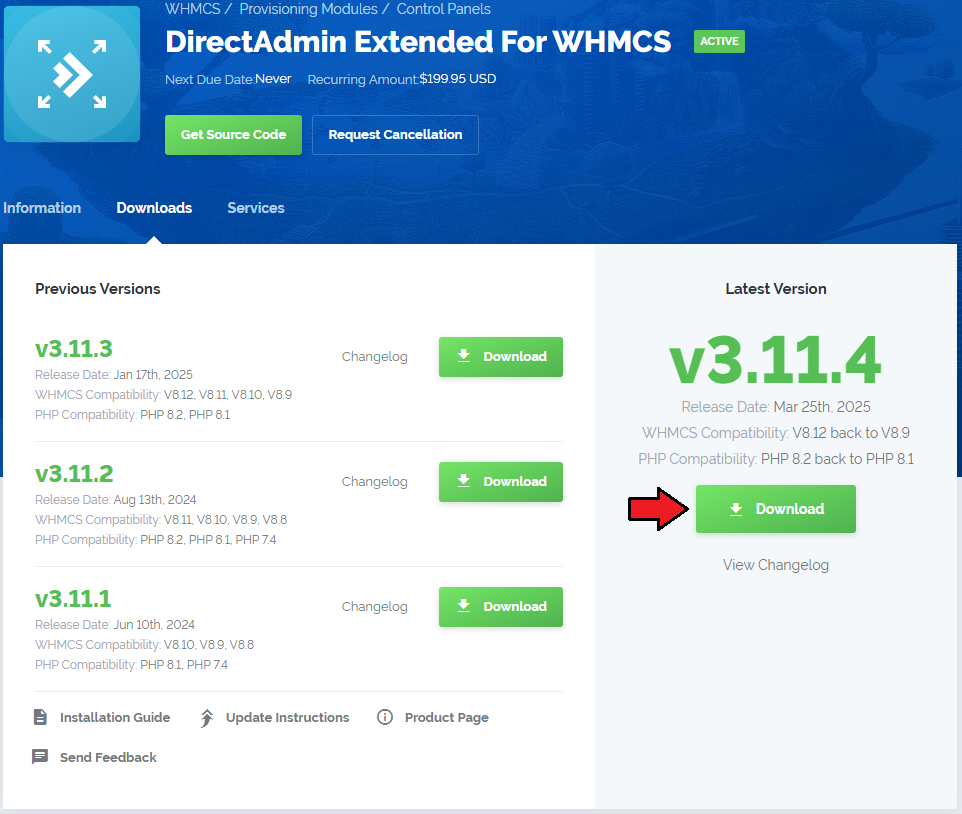This screenshot has height=814, width=962.
Task: Click the v3.11.1 version heading
Action: pyautogui.click(x=73, y=599)
